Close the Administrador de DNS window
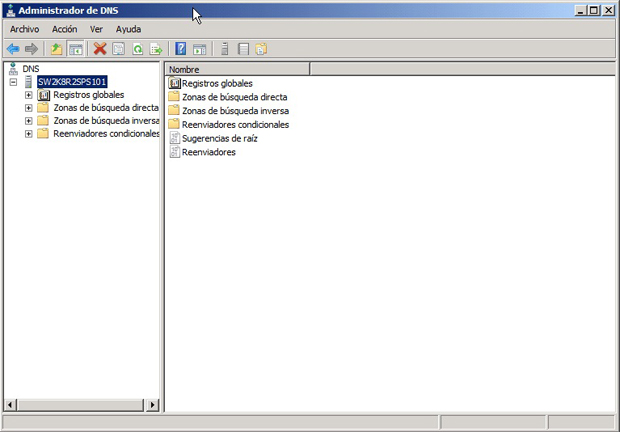The image size is (620, 432). [x=609, y=10]
